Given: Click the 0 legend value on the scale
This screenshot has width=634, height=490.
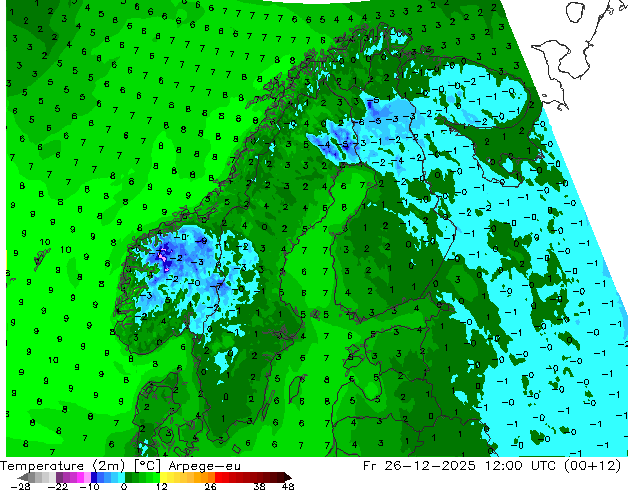Looking at the screenshot, I should click(x=124, y=486).
